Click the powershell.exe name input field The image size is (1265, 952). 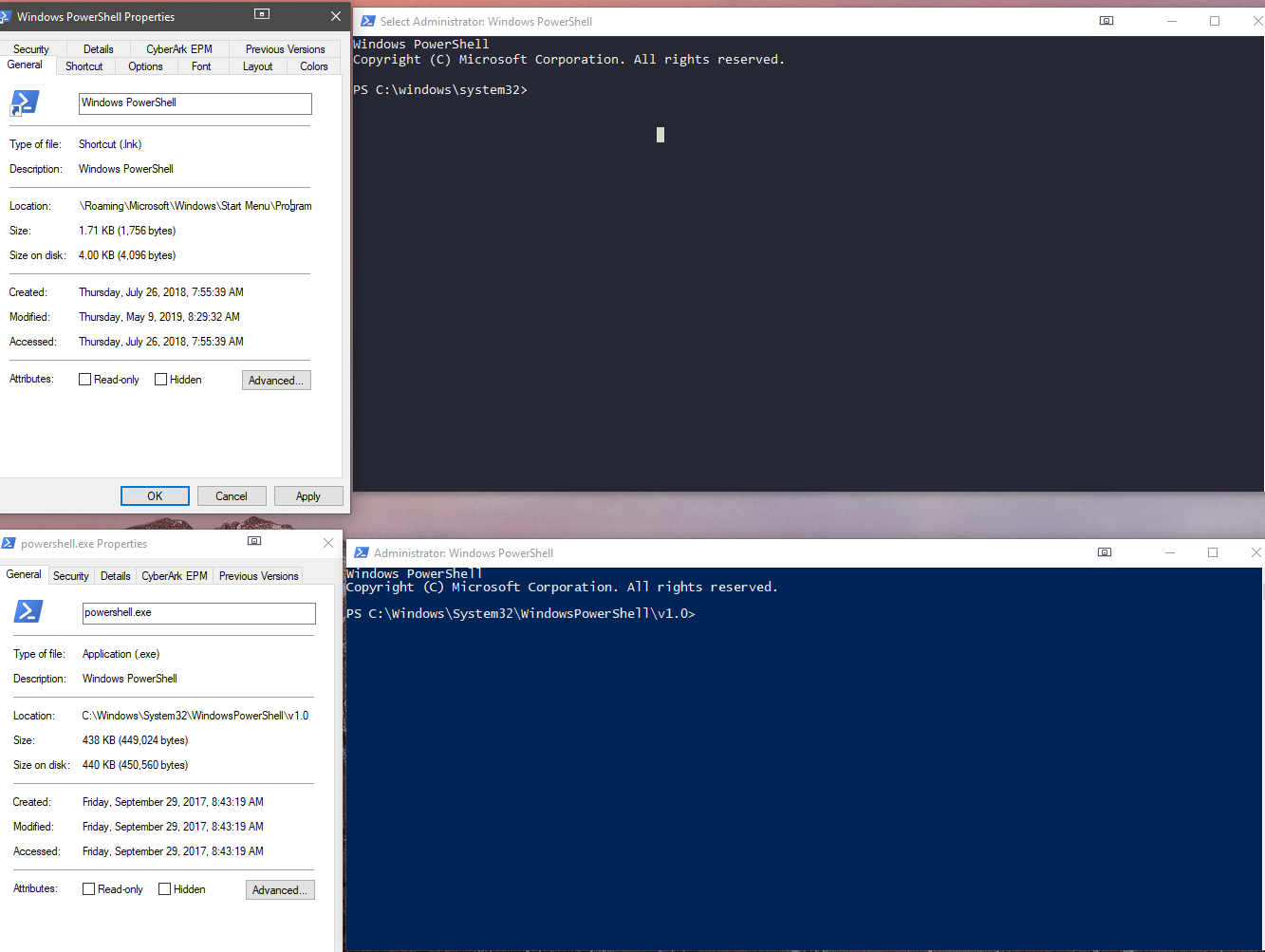point(198,613)
